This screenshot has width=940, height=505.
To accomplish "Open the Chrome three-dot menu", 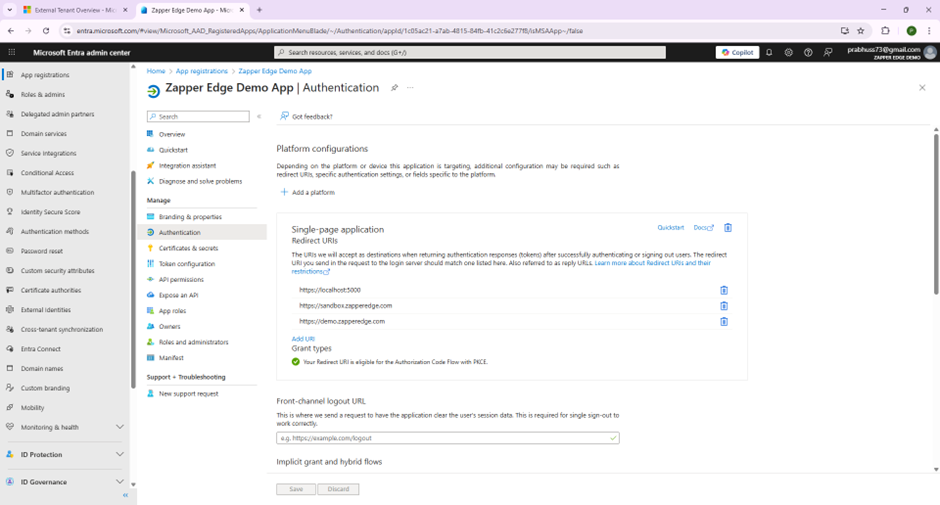I will 929,31.
